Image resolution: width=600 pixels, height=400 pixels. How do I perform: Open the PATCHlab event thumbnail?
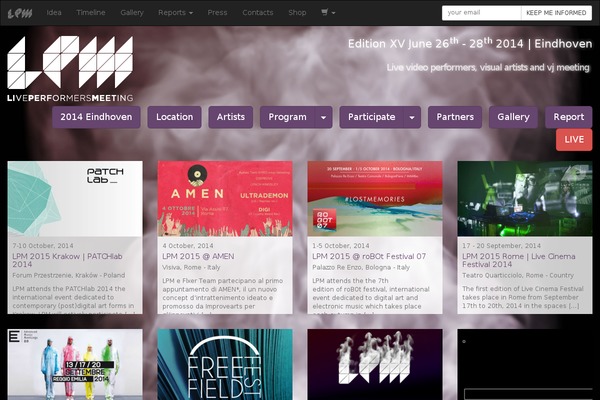(x=75, y=199)
